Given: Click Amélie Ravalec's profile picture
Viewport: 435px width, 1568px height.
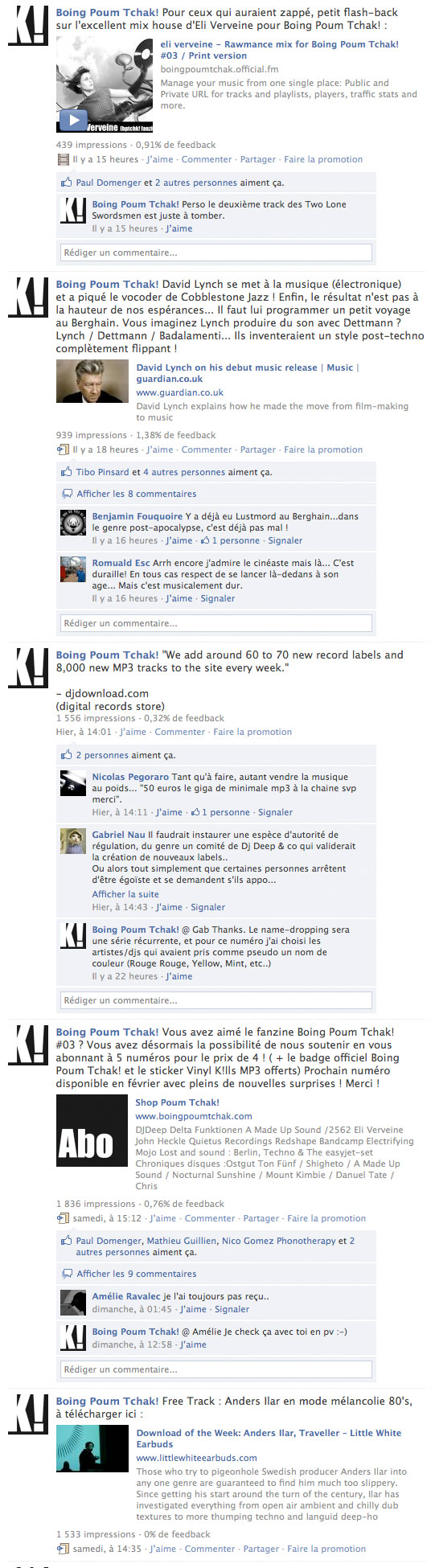Looking at the screenshot, I should [74, 1302].
